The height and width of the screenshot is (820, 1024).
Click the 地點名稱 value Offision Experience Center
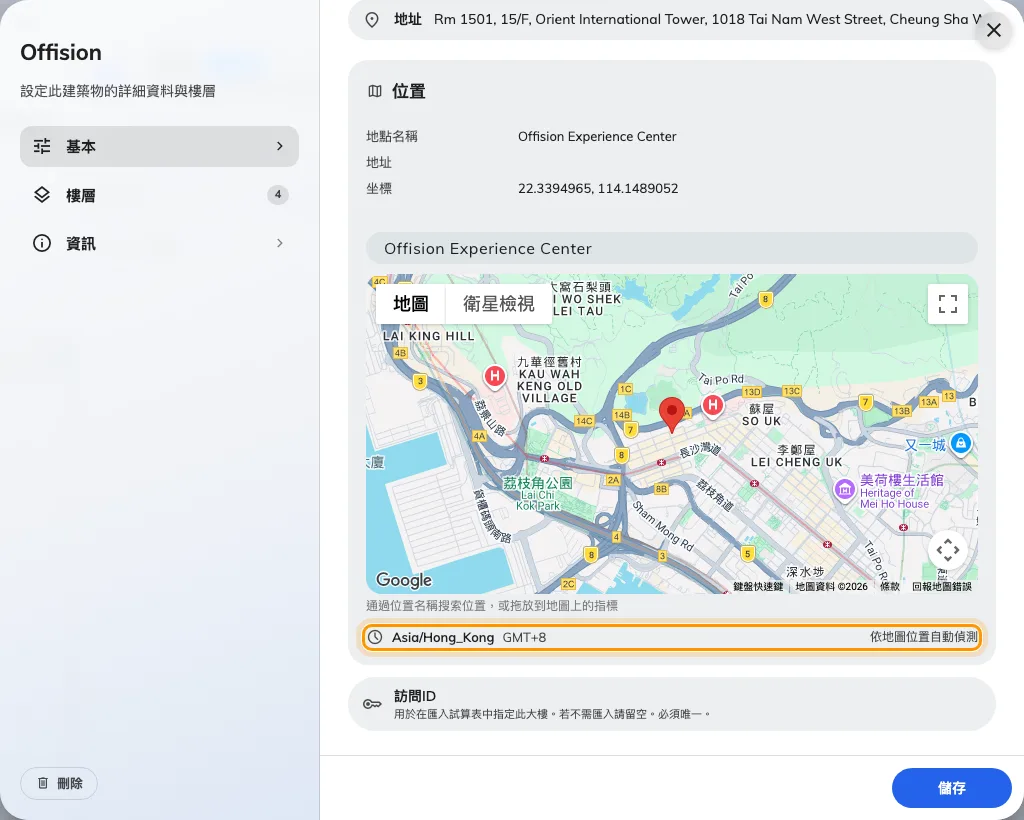pyautogui.click(x=597, y=136)
